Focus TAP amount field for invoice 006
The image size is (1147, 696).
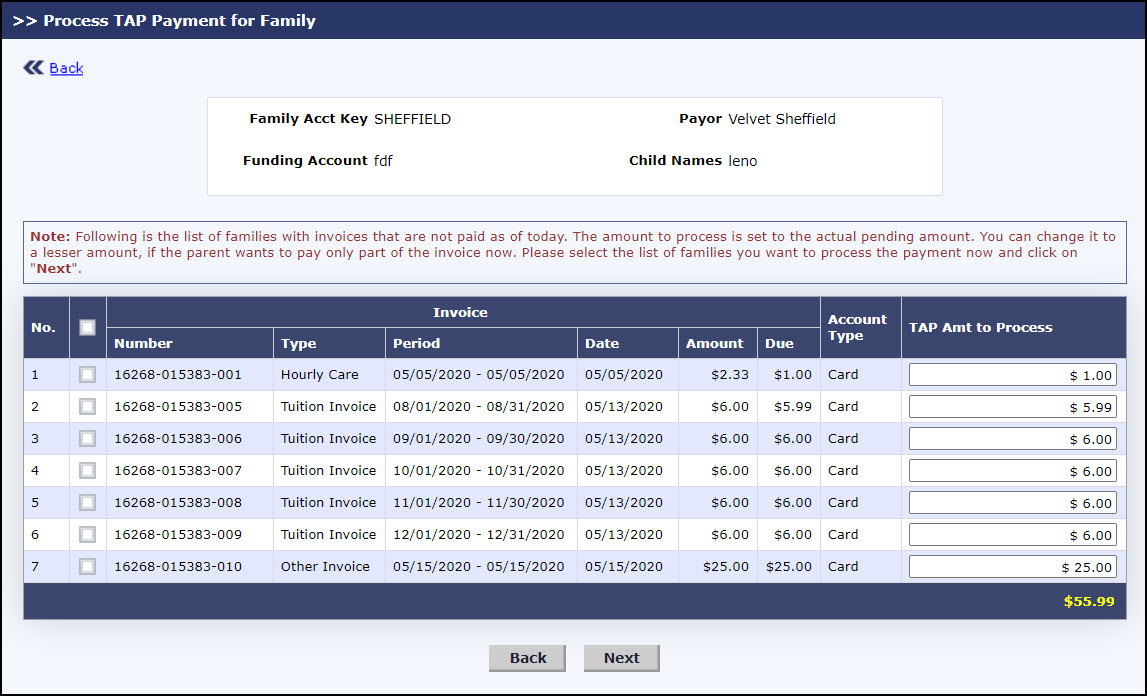pyautogui.click(x=1012, y=439)
